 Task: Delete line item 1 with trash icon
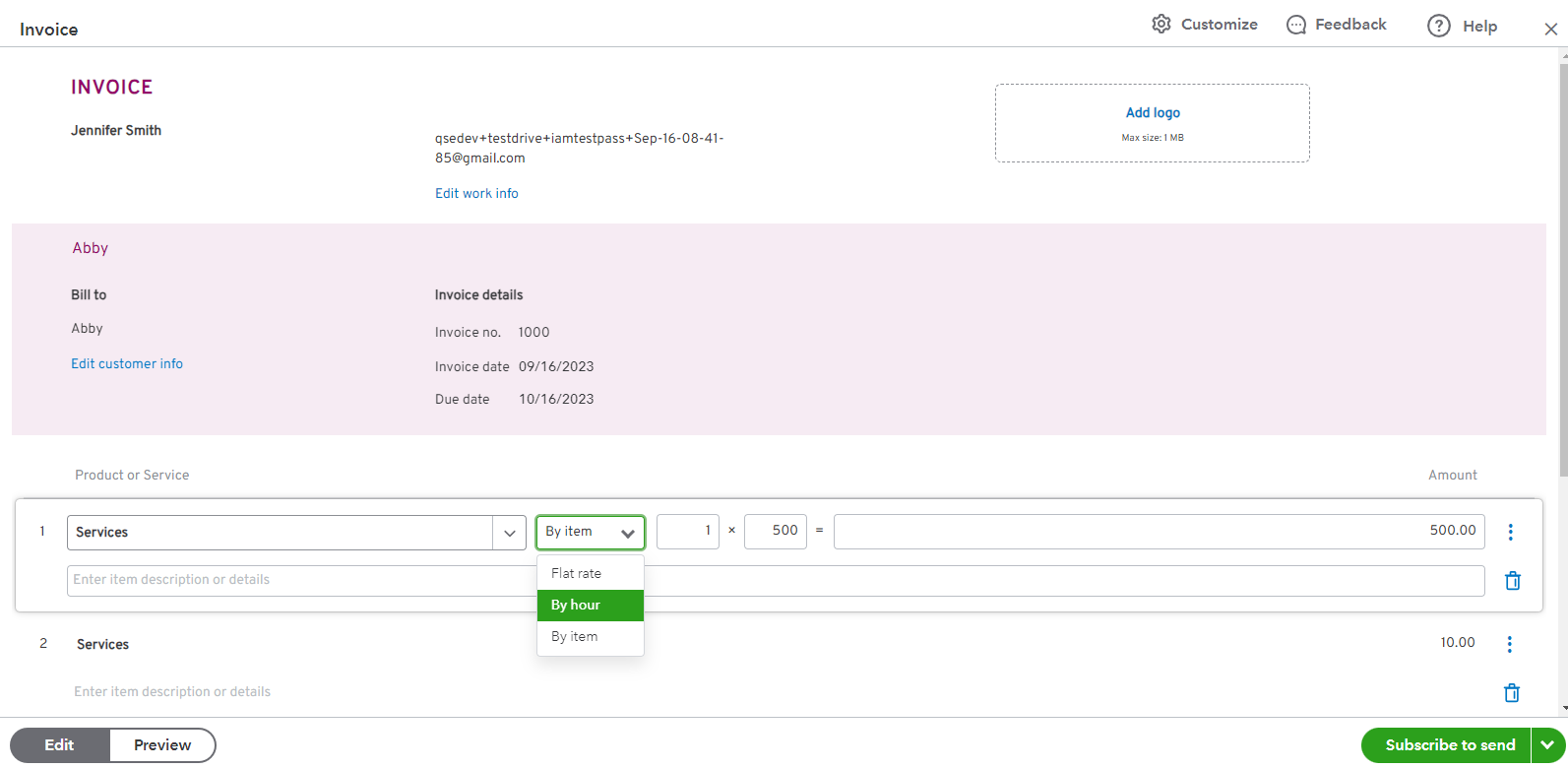1512,581
